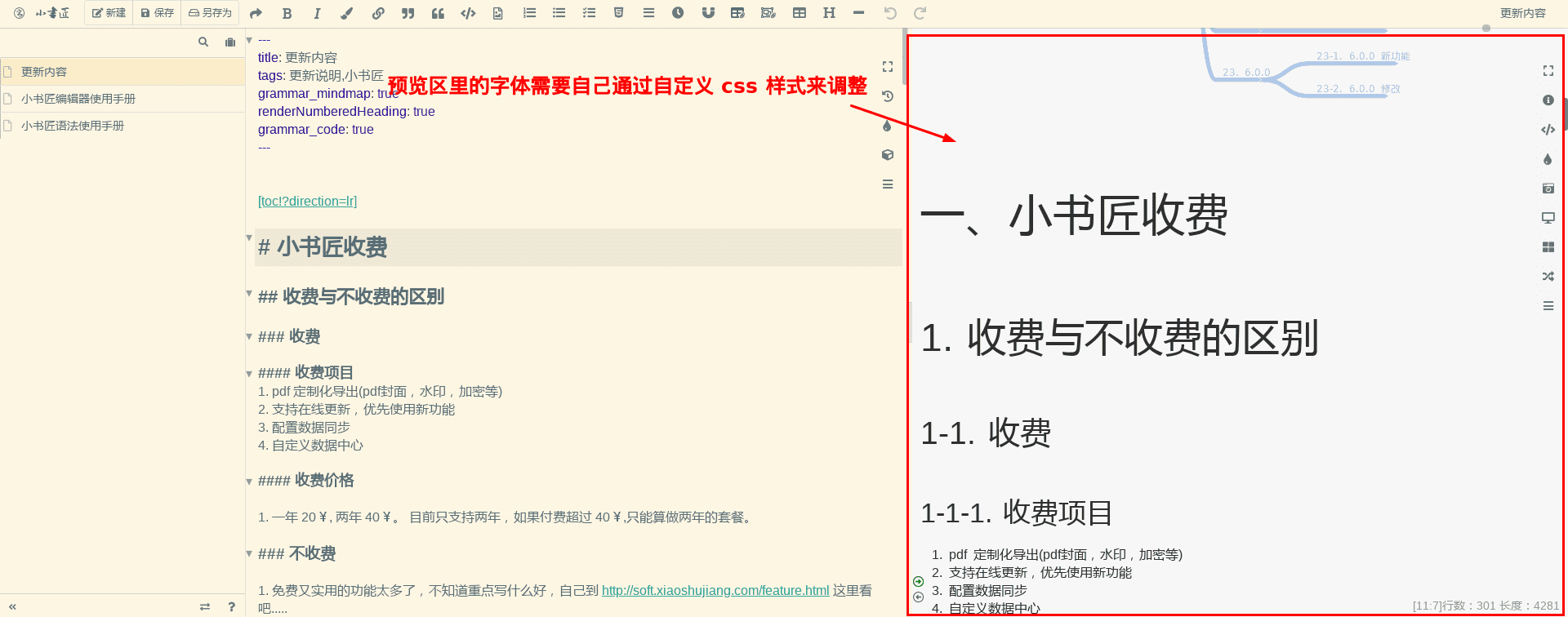
Task: Save the document with 保存
Action: pos(157,13)
